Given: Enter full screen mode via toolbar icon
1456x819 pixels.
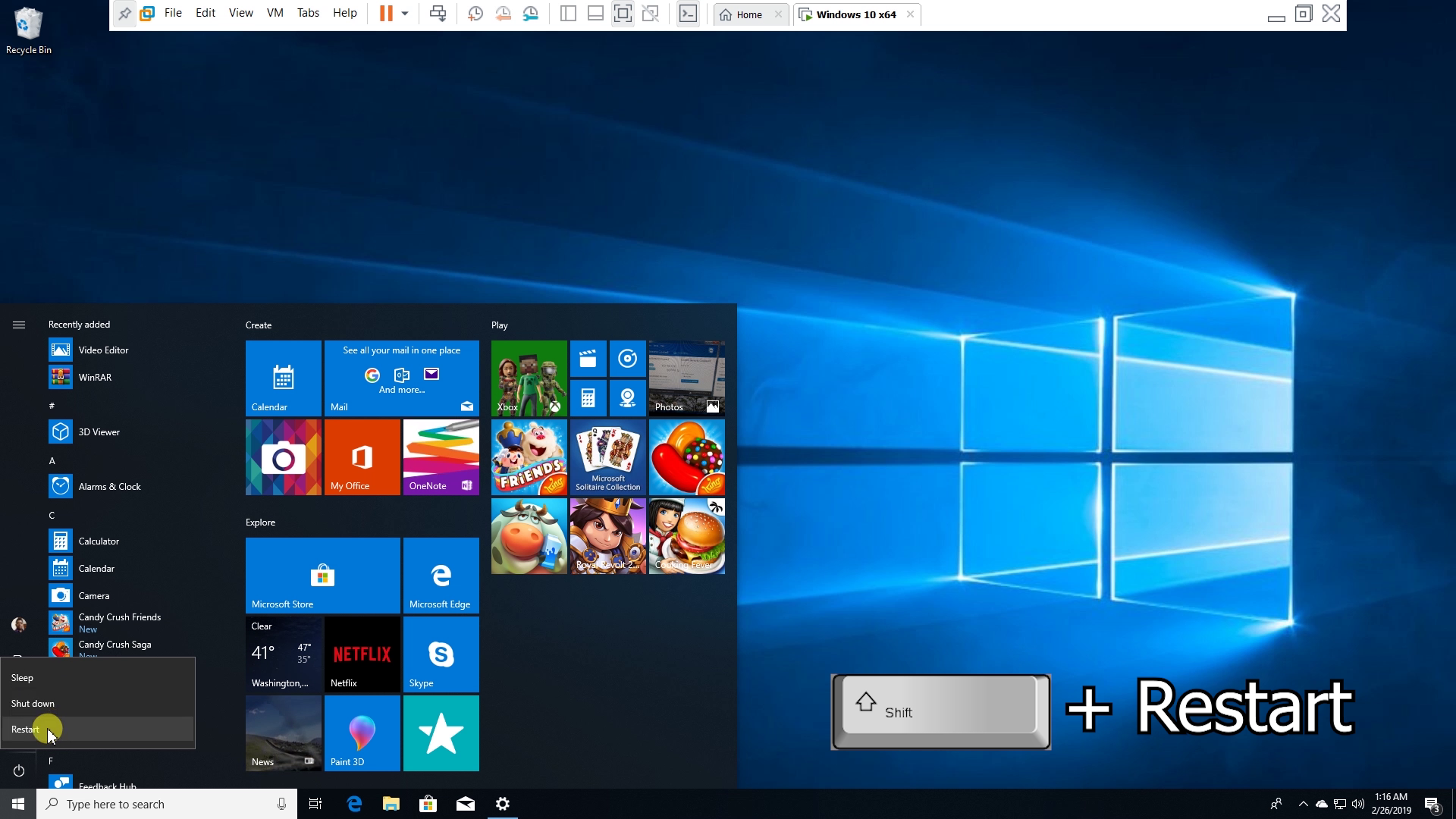Looking at the screenshot, I should (623, 13).
